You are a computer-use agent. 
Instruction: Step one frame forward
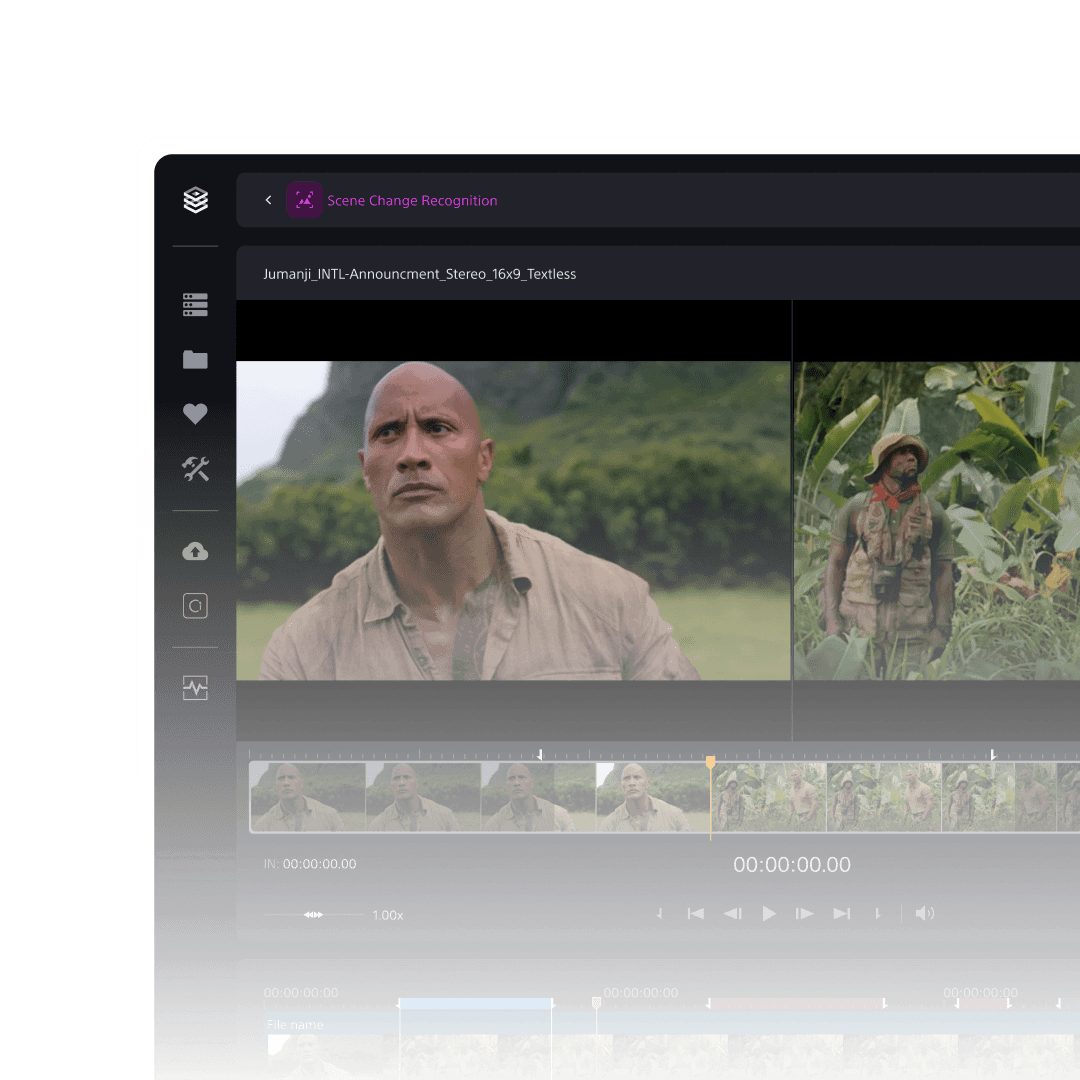tap(804, 913)
